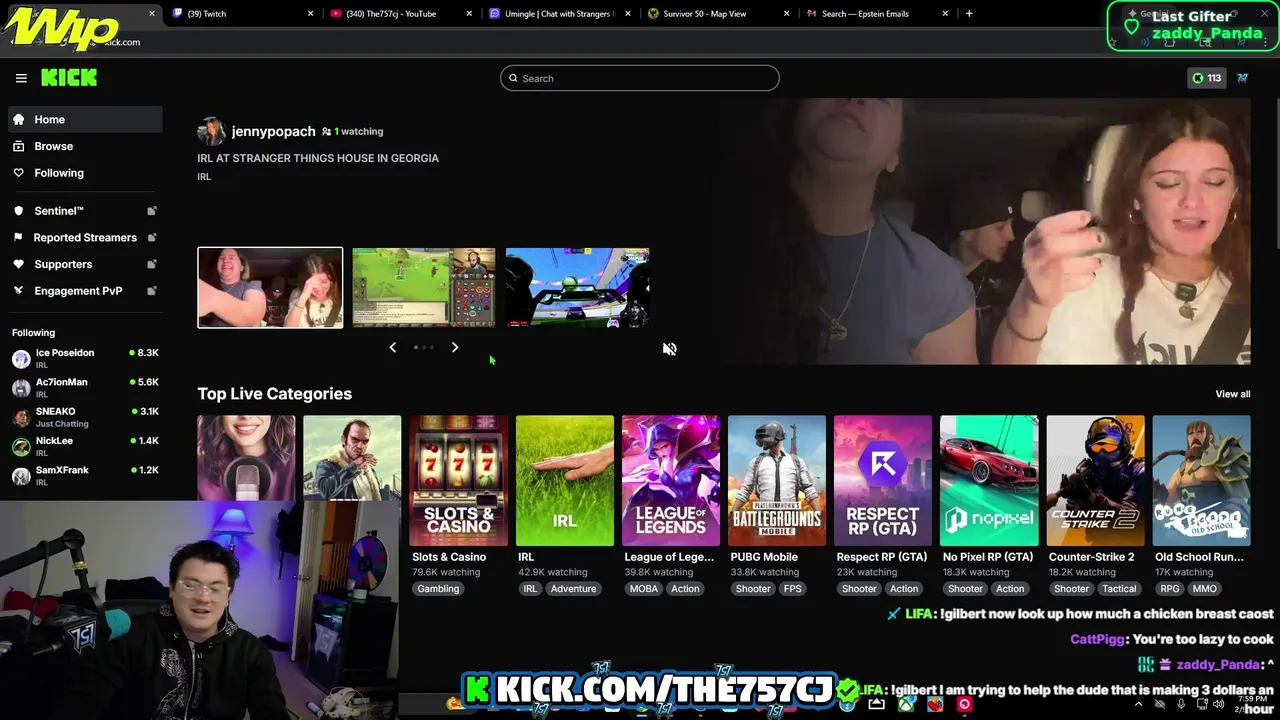Click Ice Poseidon's avatar in Following

point(21,359)
